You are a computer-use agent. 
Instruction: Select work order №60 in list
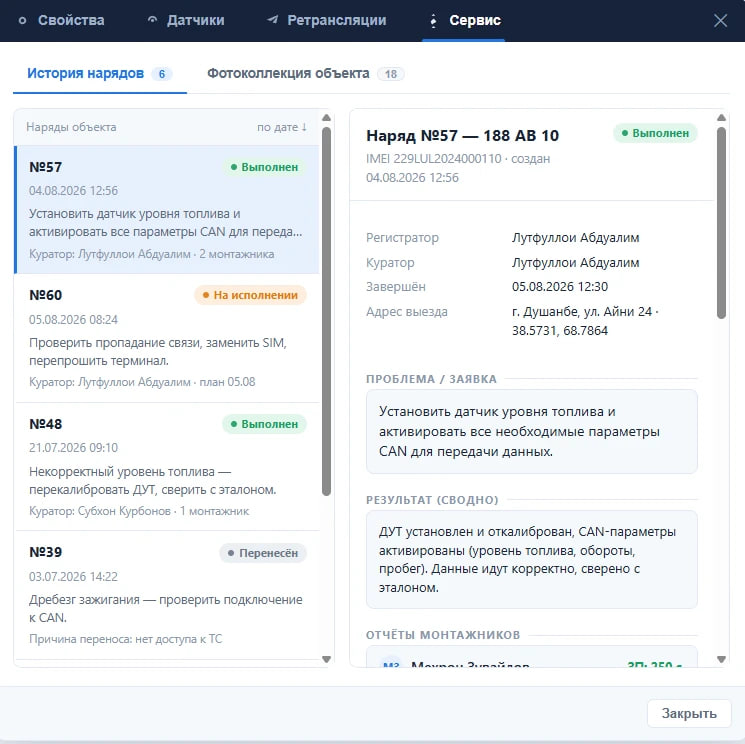[x=167, y=338]
